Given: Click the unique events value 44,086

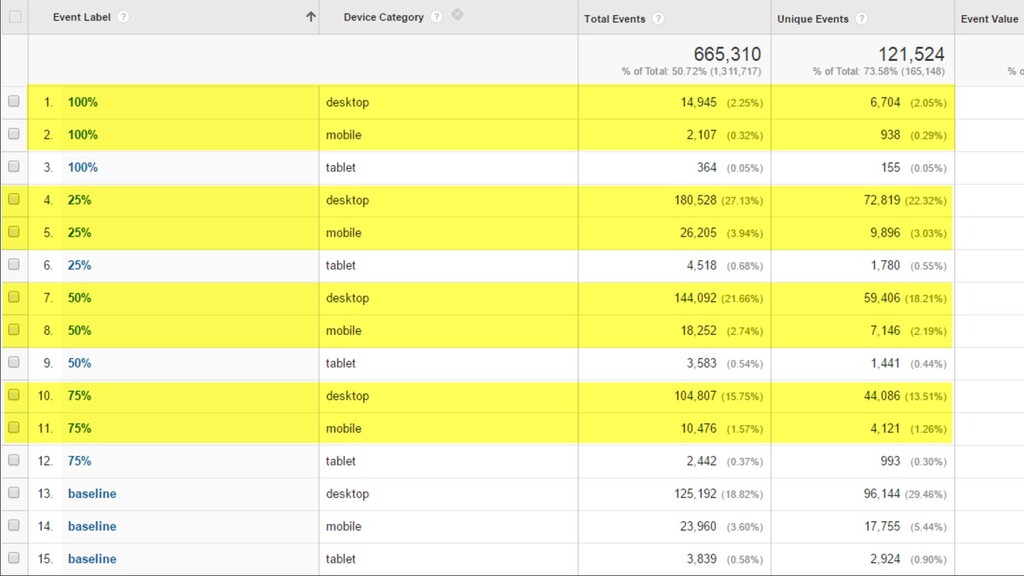Looking at the screenshot, I should (882, 396).
